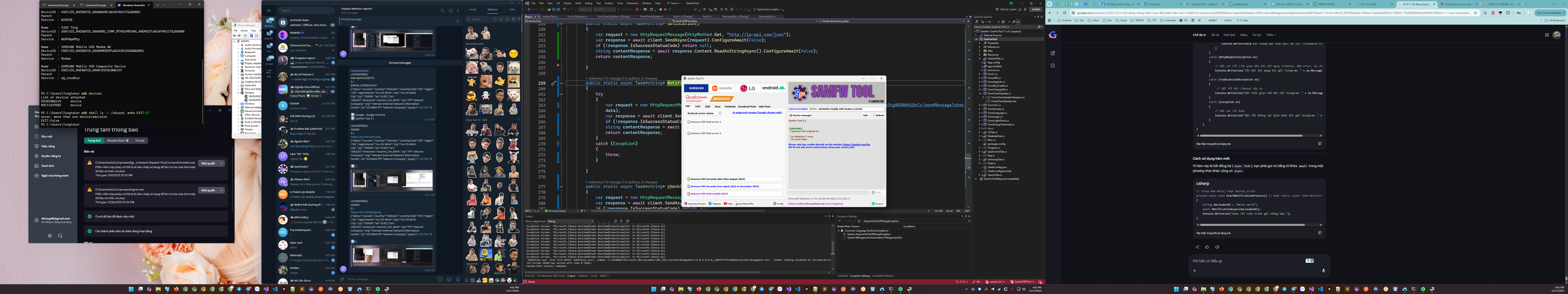Click the Samsung brand logo in SamFw Tool
This screenshot has height=294, width=1568.
tap(696, 88)
